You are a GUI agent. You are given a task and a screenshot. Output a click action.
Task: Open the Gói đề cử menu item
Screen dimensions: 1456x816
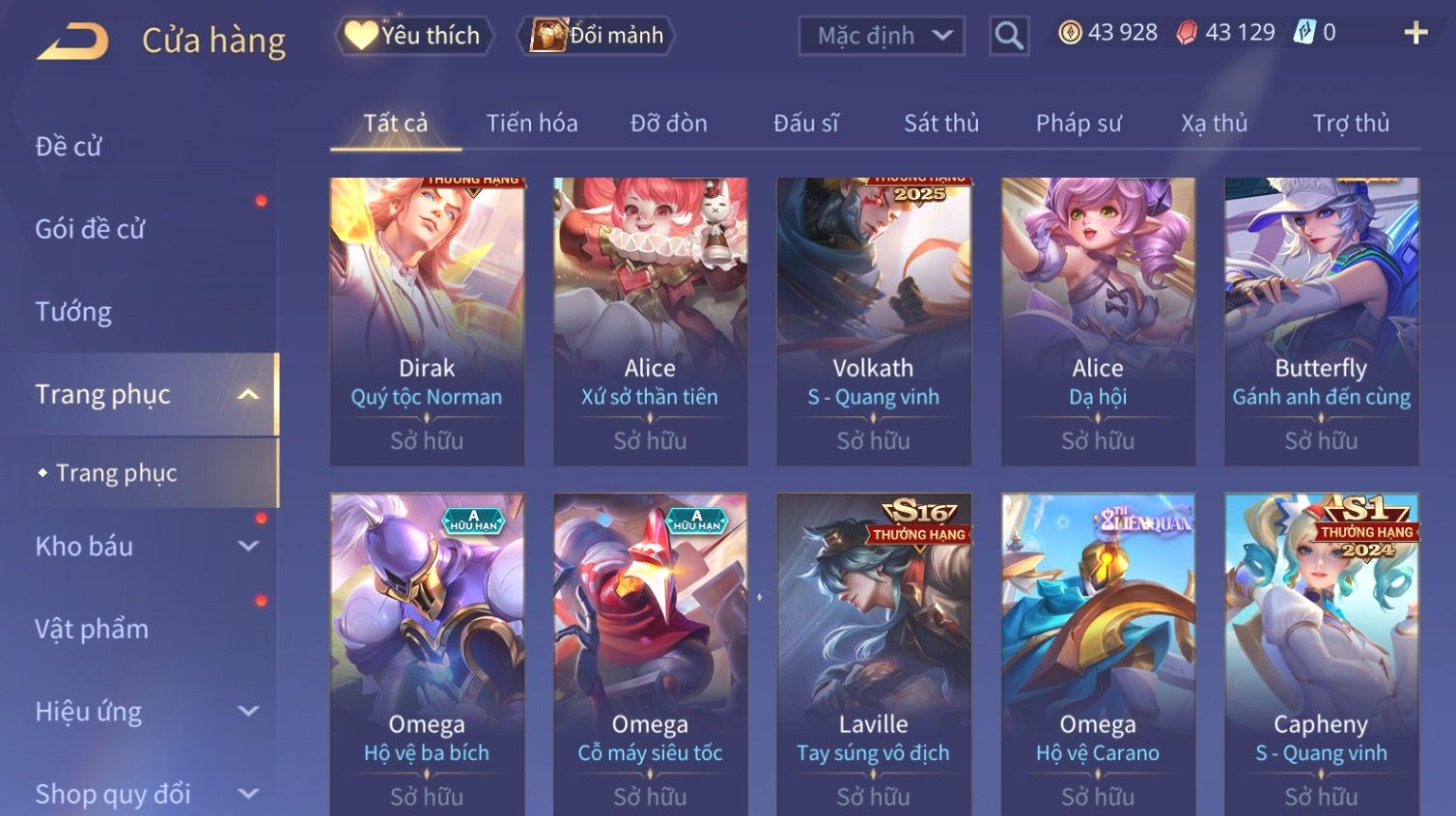click(90, 229)
